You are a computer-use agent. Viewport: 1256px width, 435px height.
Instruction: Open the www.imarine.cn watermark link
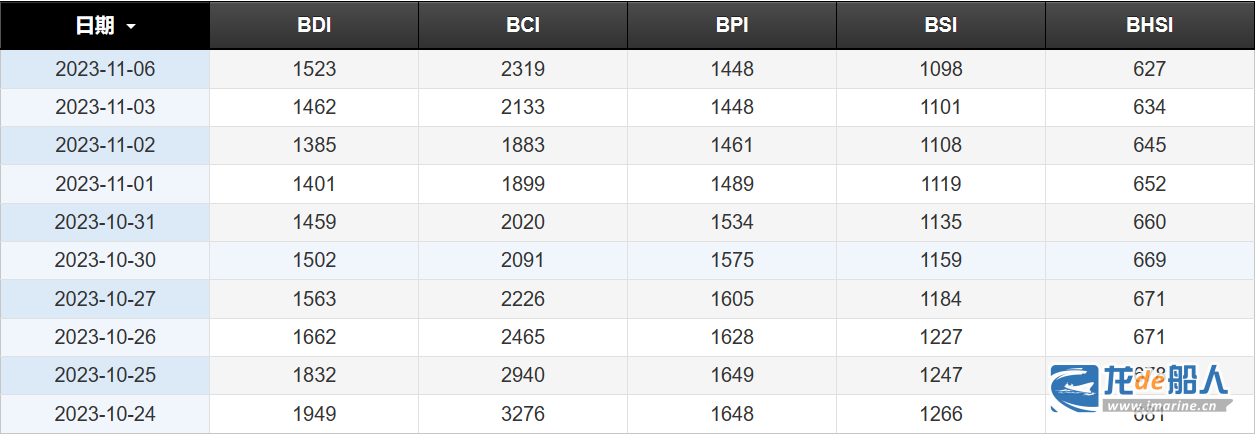1166,407
